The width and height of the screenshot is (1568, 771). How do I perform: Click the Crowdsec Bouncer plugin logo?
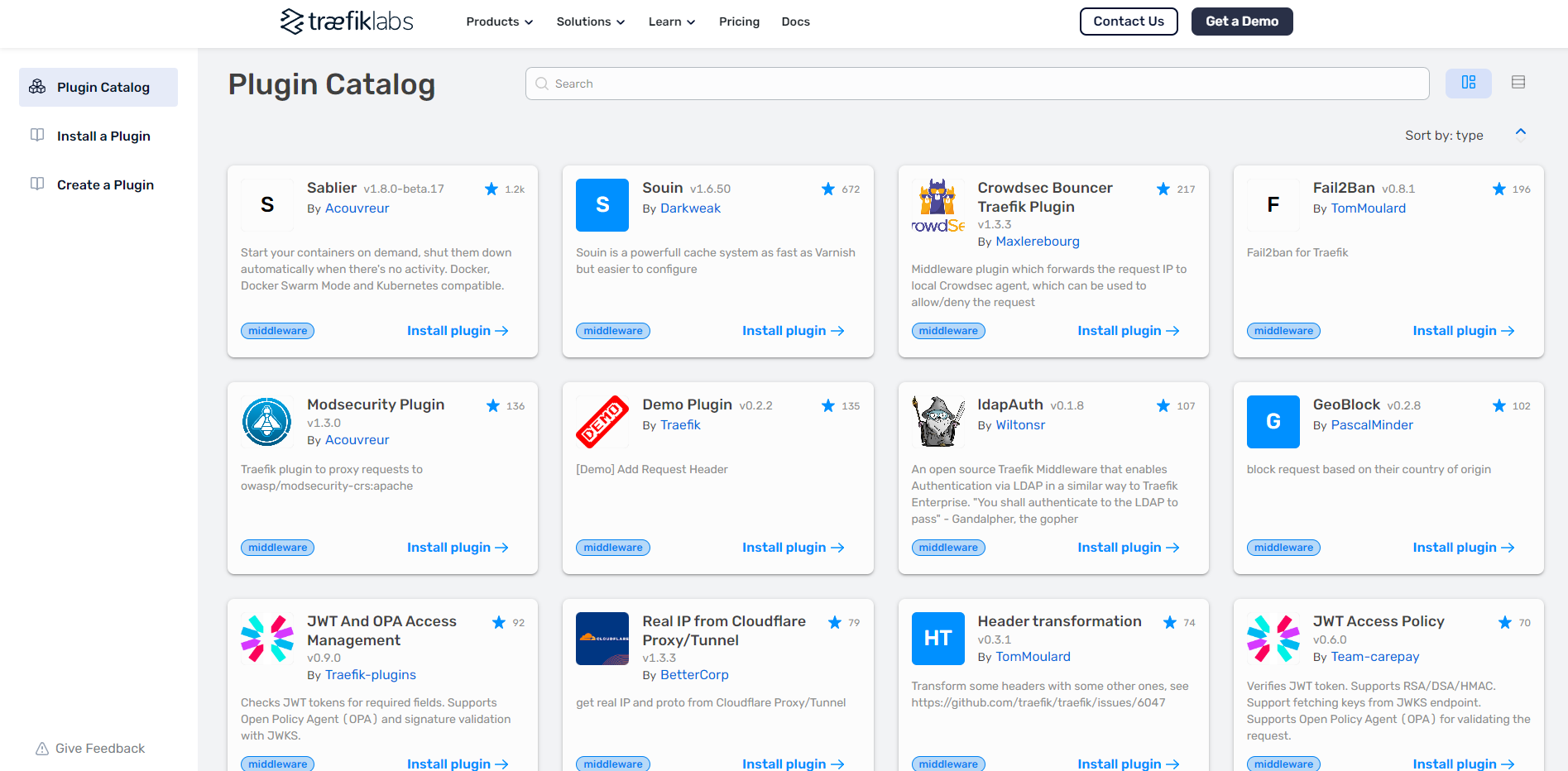(x=938, y=205)
